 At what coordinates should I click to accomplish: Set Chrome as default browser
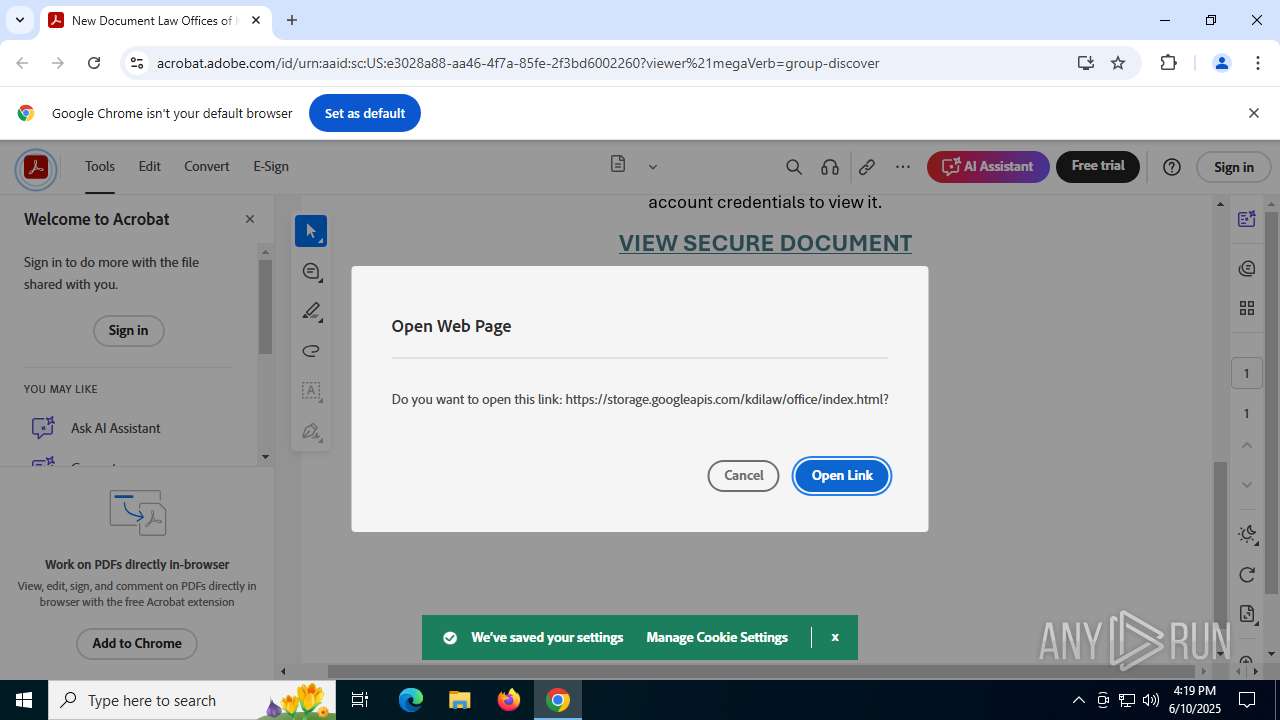click(x=365, y=113)
